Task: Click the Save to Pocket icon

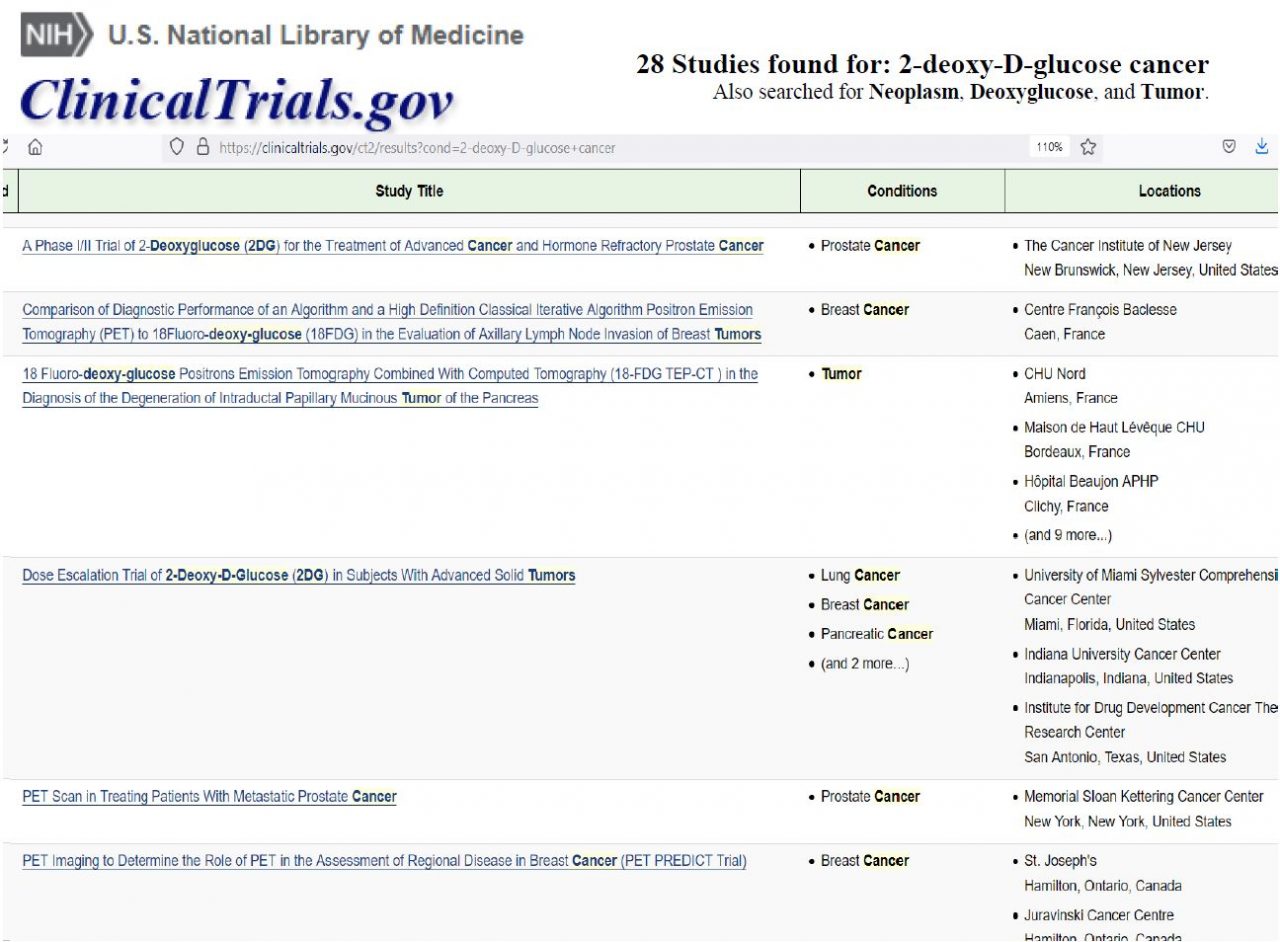Action: tap(1229, 148)
